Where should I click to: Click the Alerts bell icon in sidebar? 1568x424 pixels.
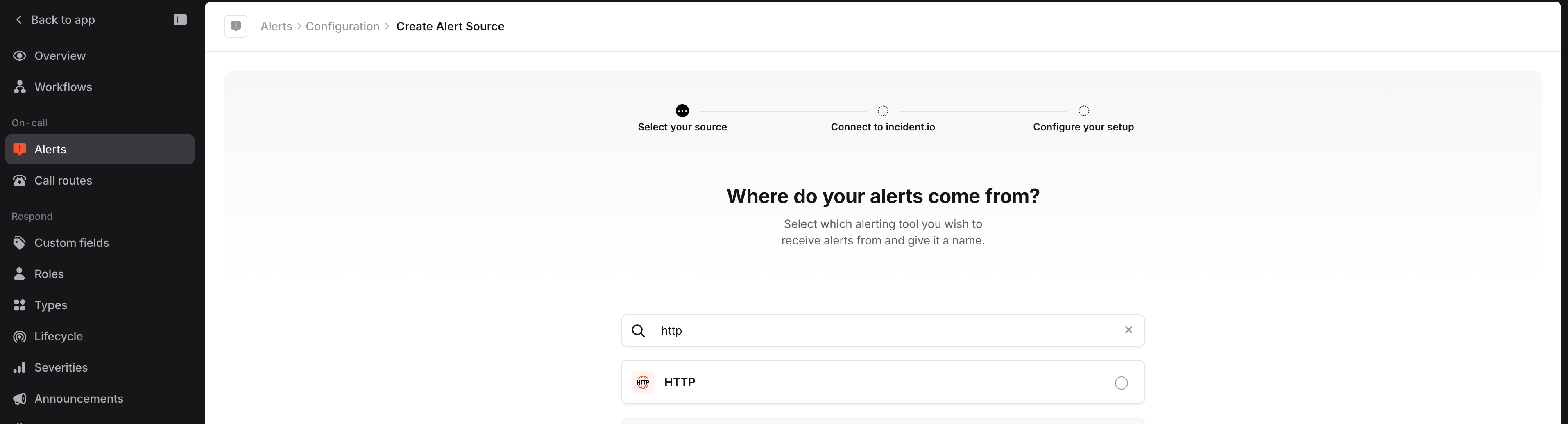20,148
